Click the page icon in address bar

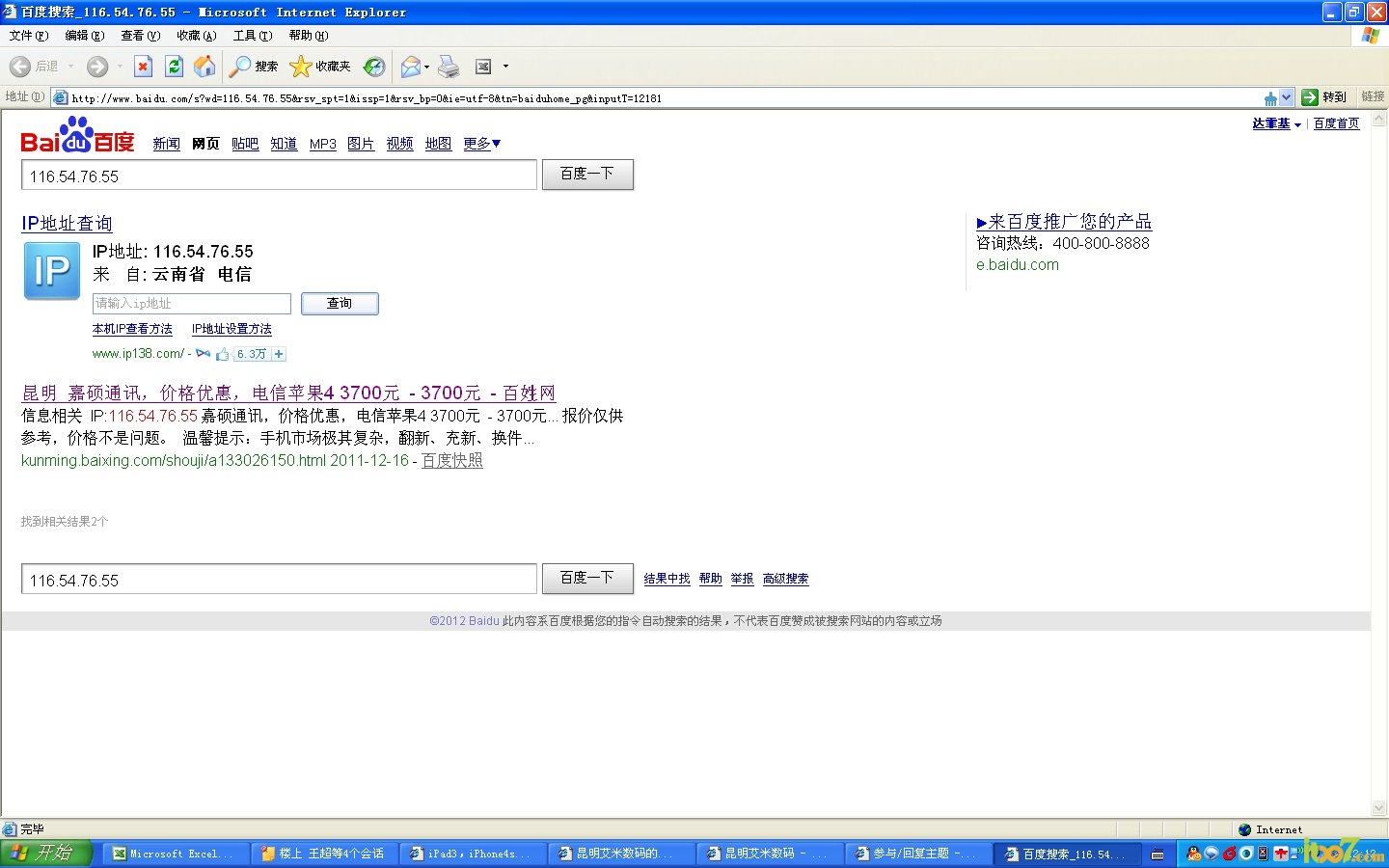[x=61, y=97]
